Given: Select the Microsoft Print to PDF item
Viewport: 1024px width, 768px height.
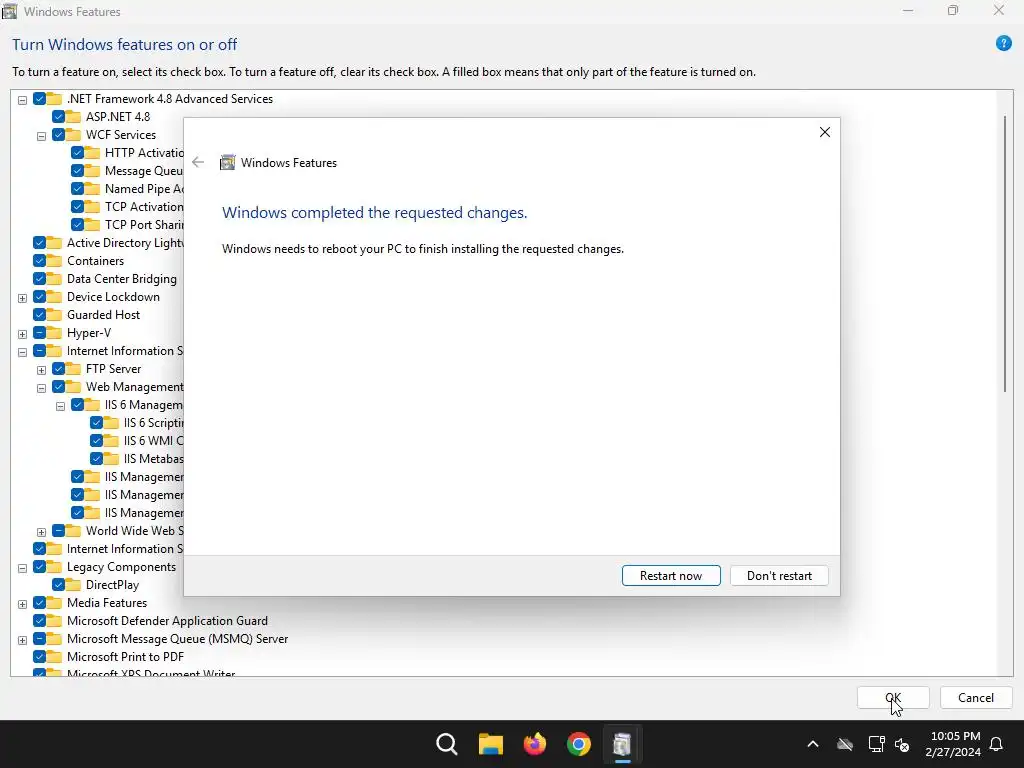Looking at the screenshot, I should point(125,657).
